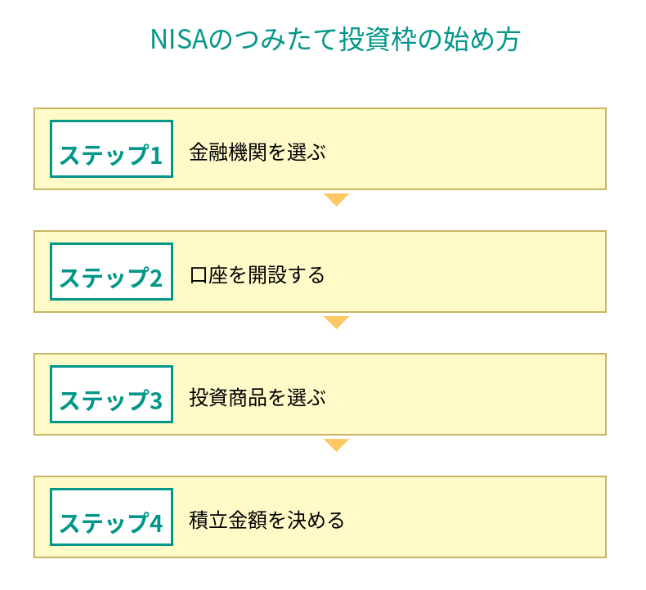Click the 口座を開設する text

(258, 275)
